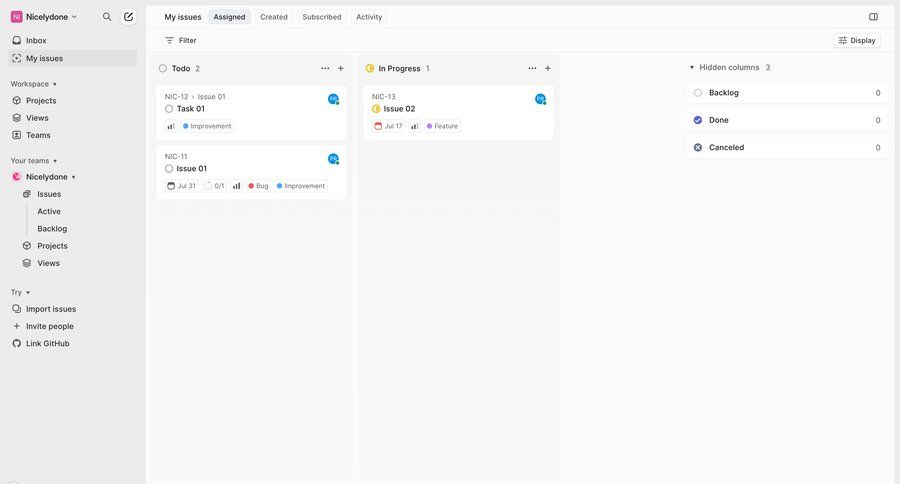This screenshot has width=900, height=484.
Task: Open In Progress column more options
Action: [x=532, y=68]
